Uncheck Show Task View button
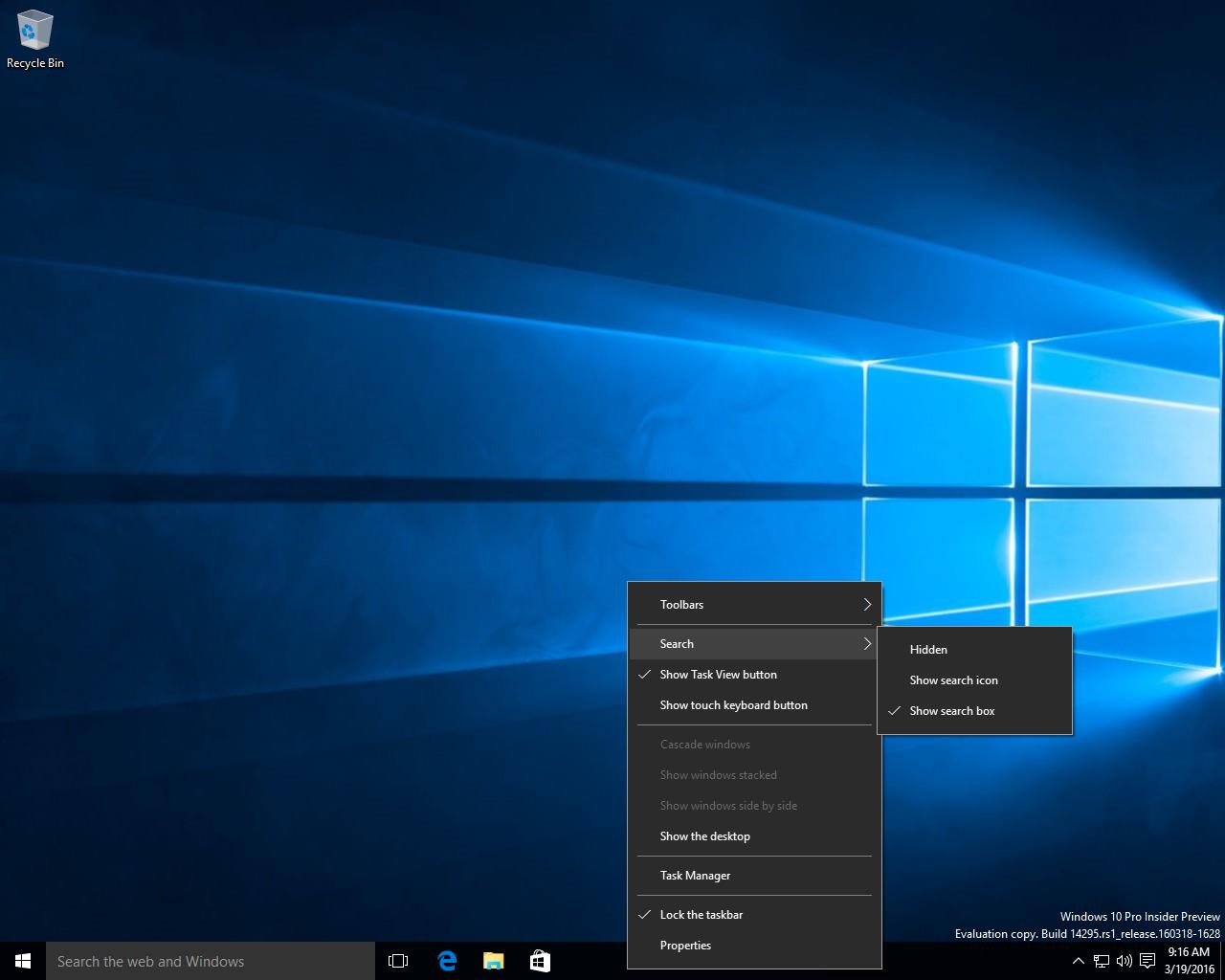The width and height of the screenshot is (1225, 980). pos(718,675)
